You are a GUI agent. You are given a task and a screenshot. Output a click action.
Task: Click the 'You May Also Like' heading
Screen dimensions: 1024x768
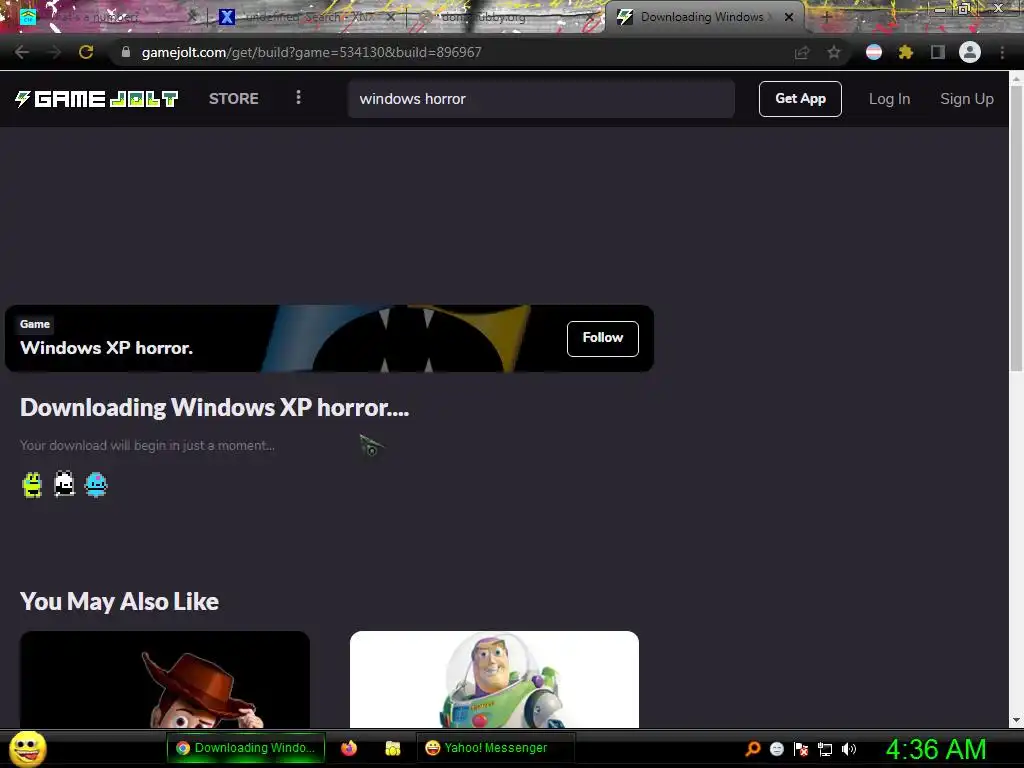[119, 601]
